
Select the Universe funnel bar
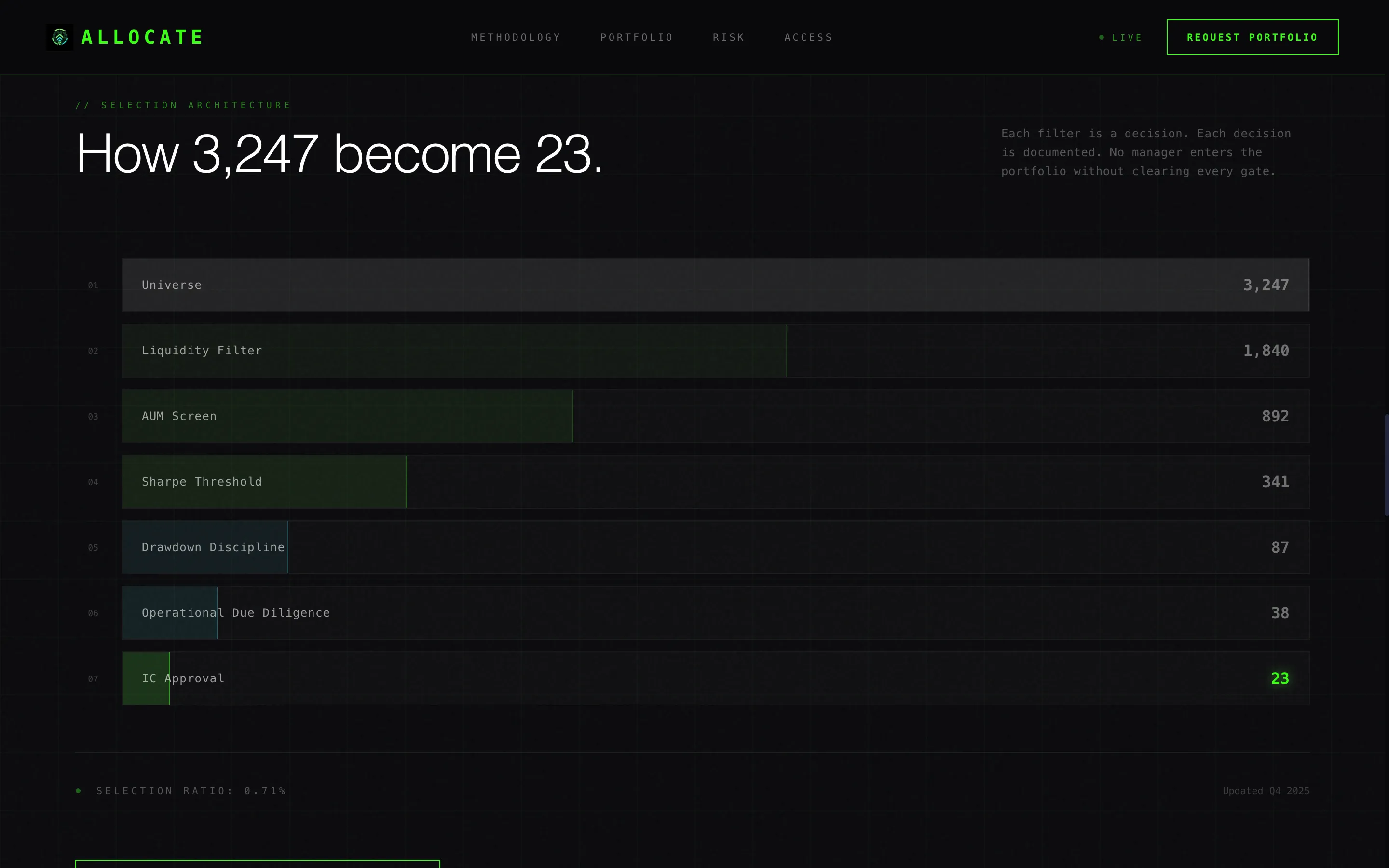point(715,285)
